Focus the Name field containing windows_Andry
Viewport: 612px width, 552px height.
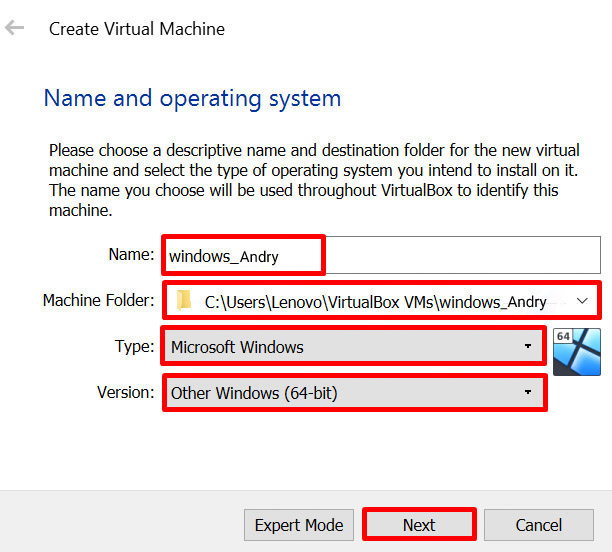(380, 256)
